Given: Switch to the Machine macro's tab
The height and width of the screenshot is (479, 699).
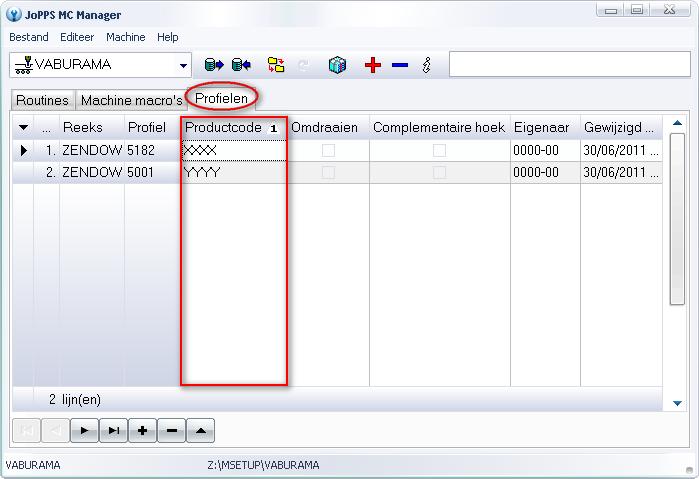Looking at the screenshot, I should (x=132, y=100).
